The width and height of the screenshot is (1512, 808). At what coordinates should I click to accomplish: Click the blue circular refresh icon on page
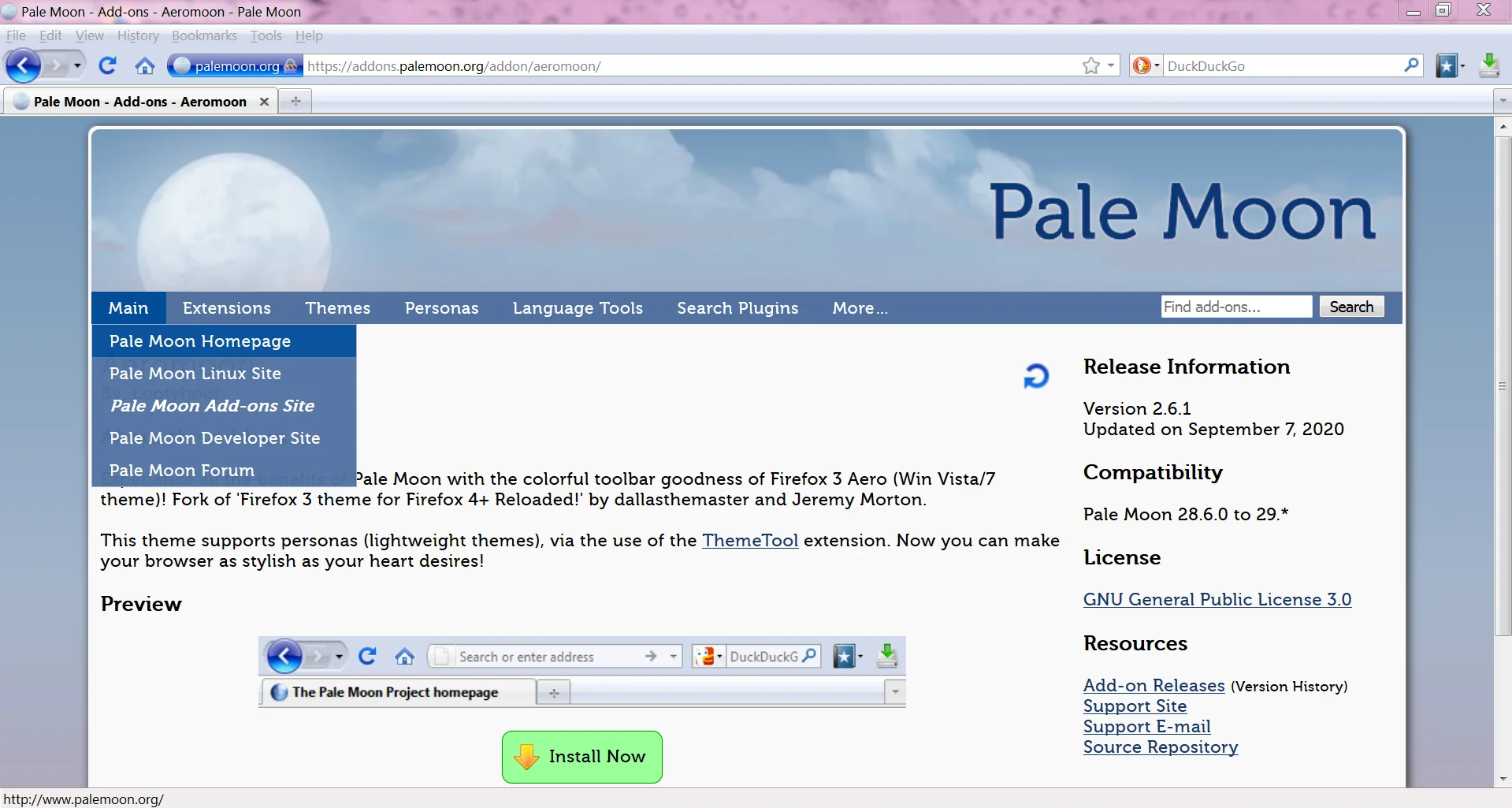[1036, 376]
